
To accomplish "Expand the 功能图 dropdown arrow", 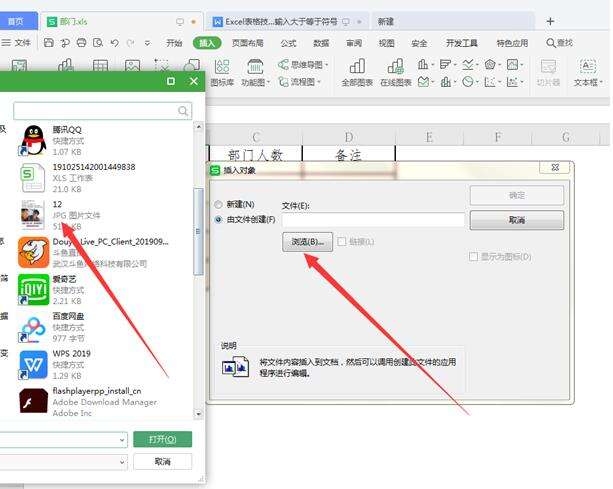I will (x=268, y=82).
